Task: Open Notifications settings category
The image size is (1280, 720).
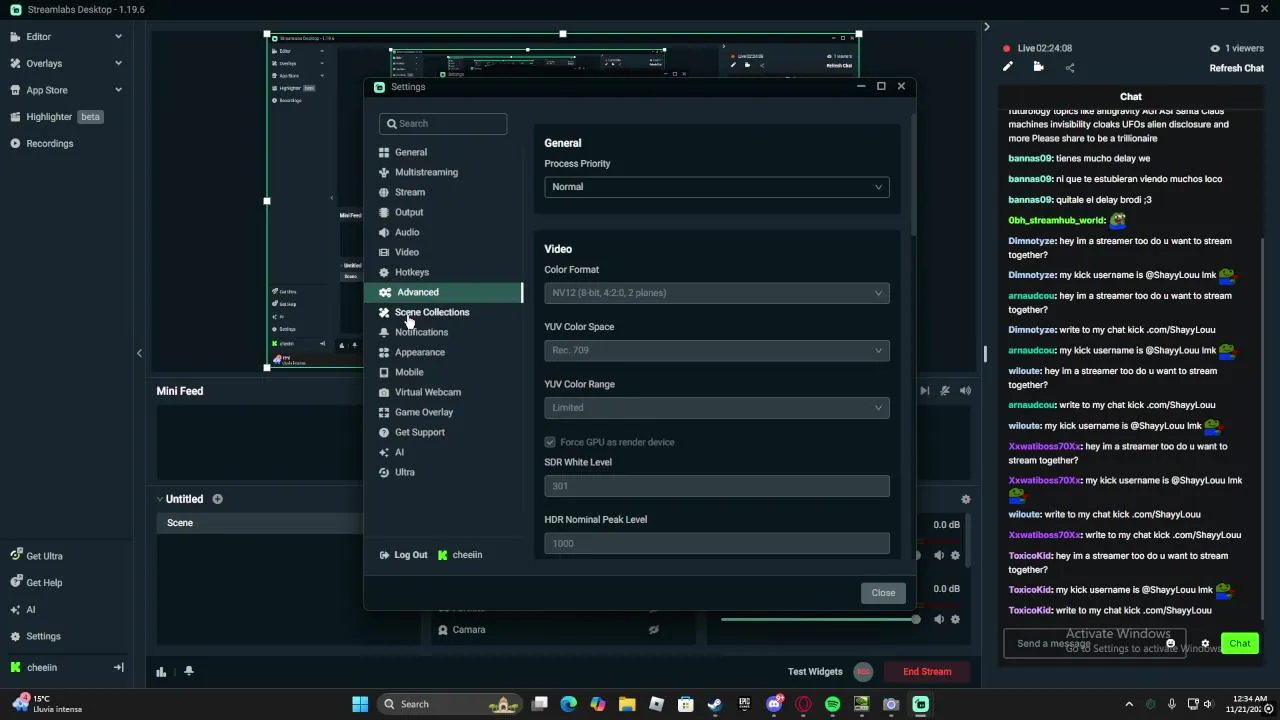Action: coord(421,332)
